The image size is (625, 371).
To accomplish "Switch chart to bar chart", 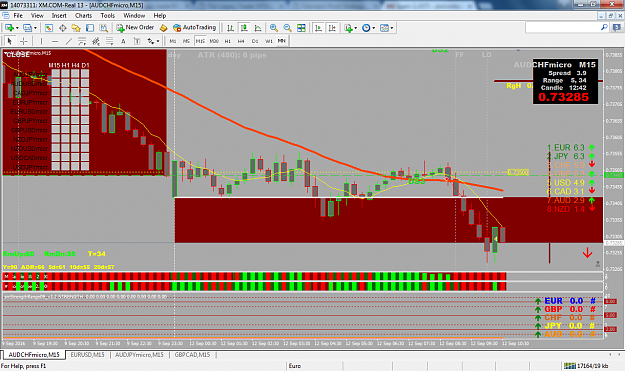I will 230,28.
